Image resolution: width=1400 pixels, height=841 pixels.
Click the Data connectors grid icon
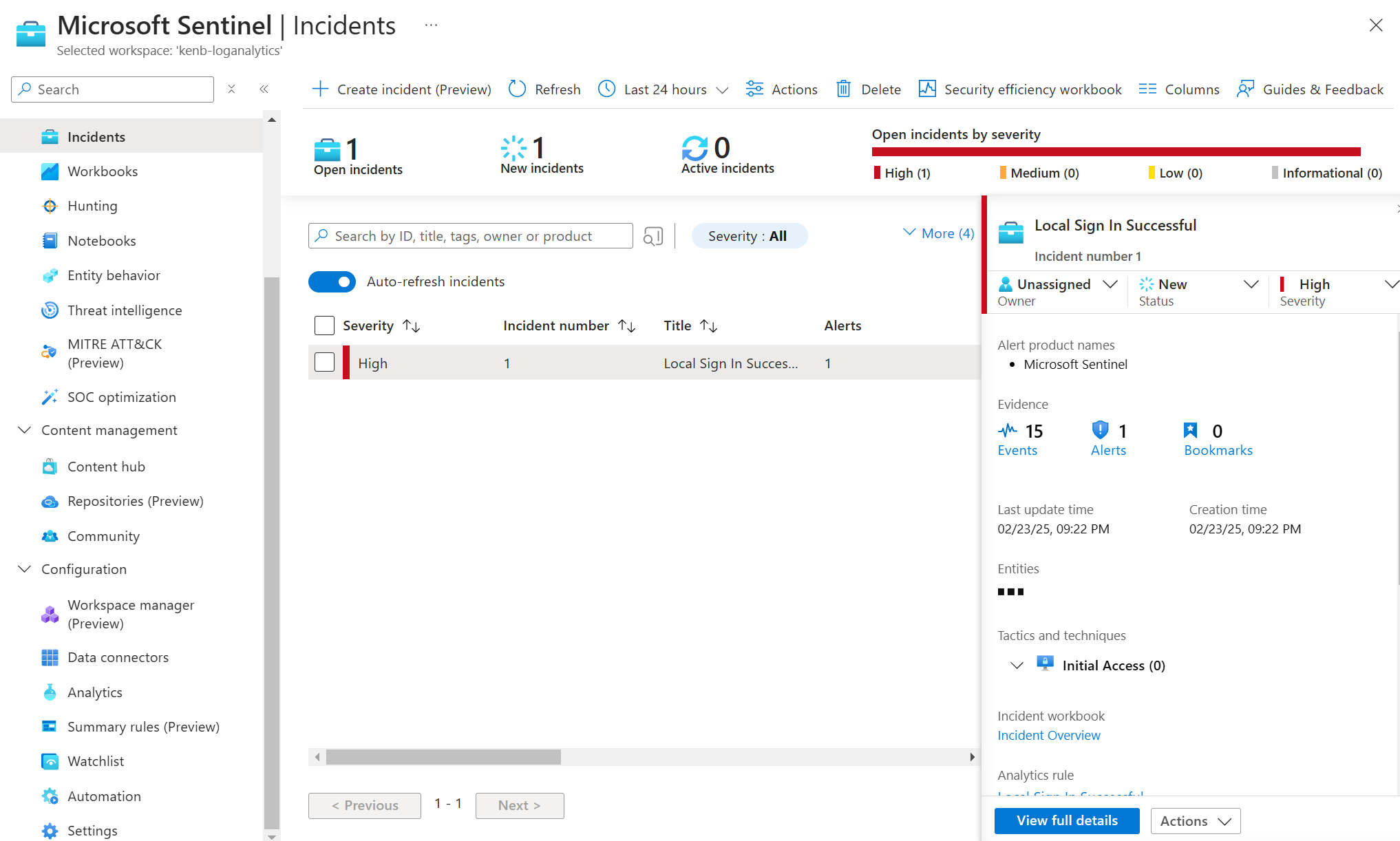coord(50,657)
